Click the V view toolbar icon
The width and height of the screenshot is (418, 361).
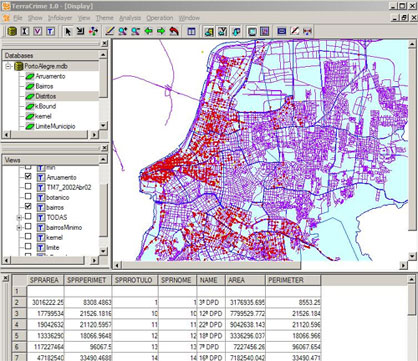click(38, 32)
